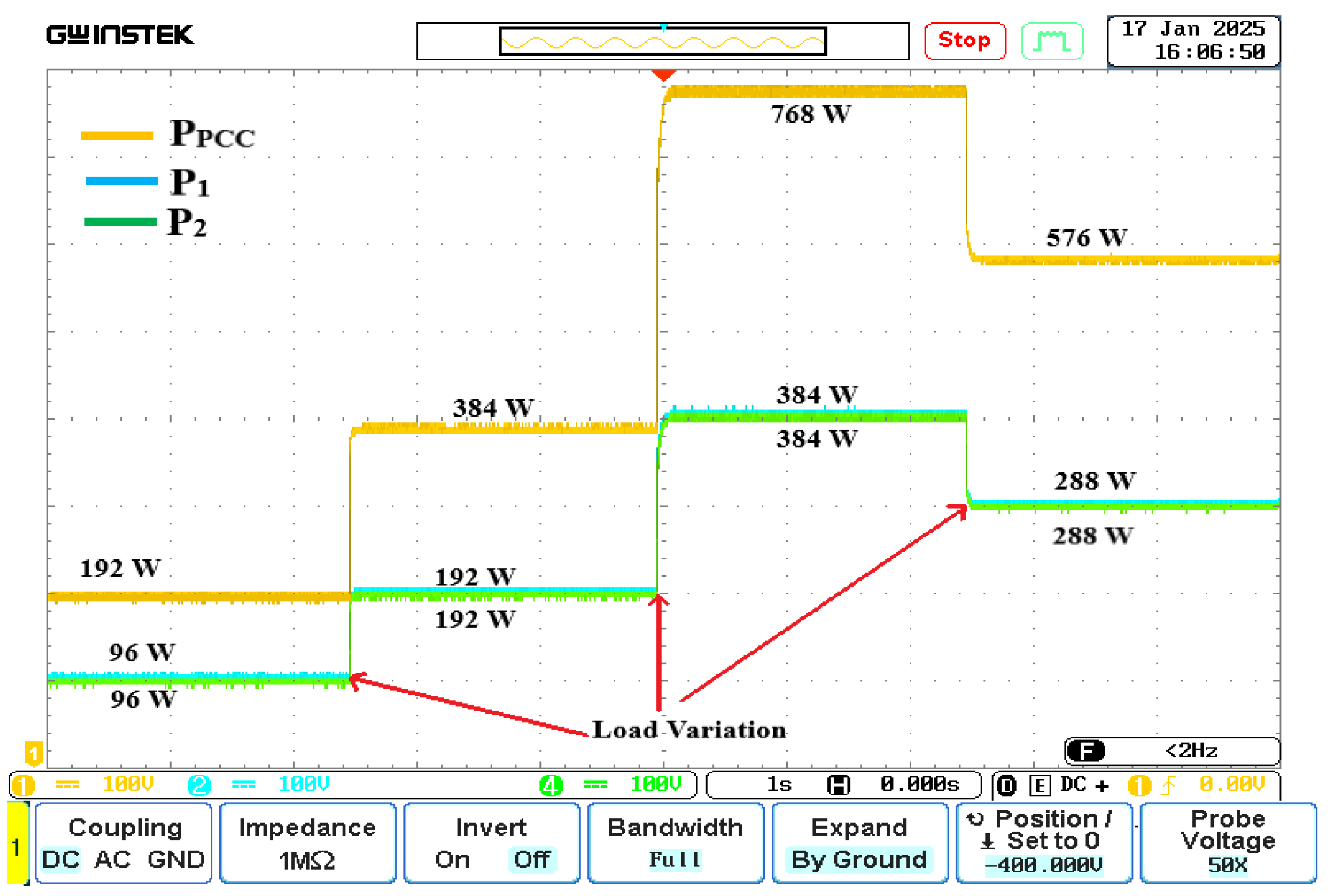Open the Impedance 1MΩ menu
1330x896 pixels.
307,842
